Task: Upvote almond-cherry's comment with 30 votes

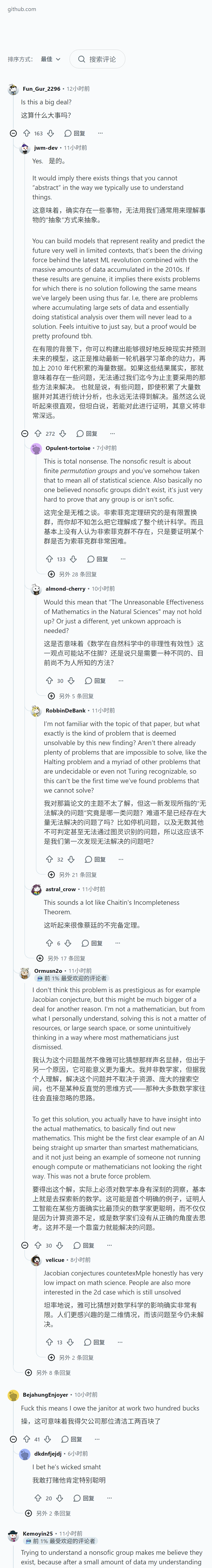Action: tap(49, 681)
